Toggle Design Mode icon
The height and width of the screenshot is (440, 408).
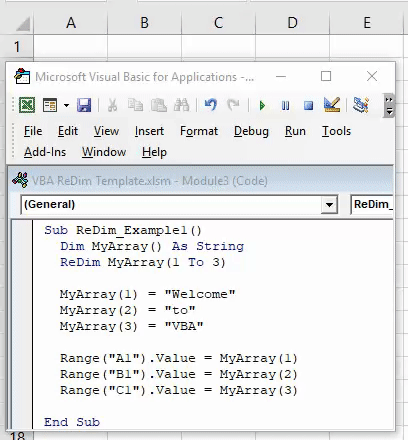click(x=332, y=105)
